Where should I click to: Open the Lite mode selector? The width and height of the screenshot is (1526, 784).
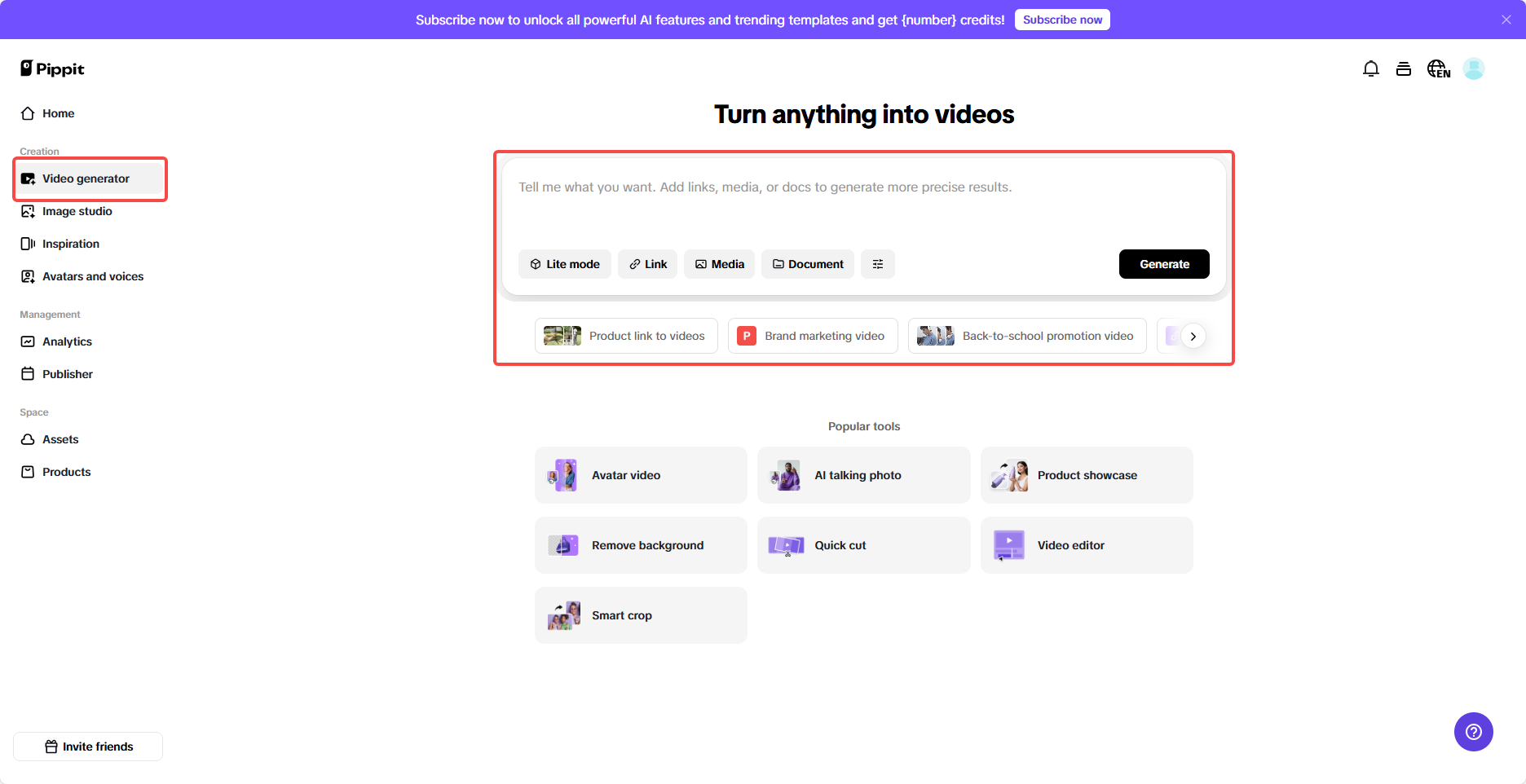[565, 264]
